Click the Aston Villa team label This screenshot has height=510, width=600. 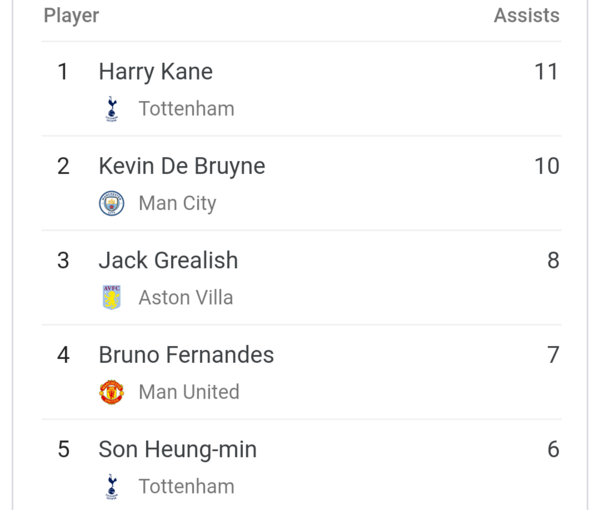tap(186, 298)
